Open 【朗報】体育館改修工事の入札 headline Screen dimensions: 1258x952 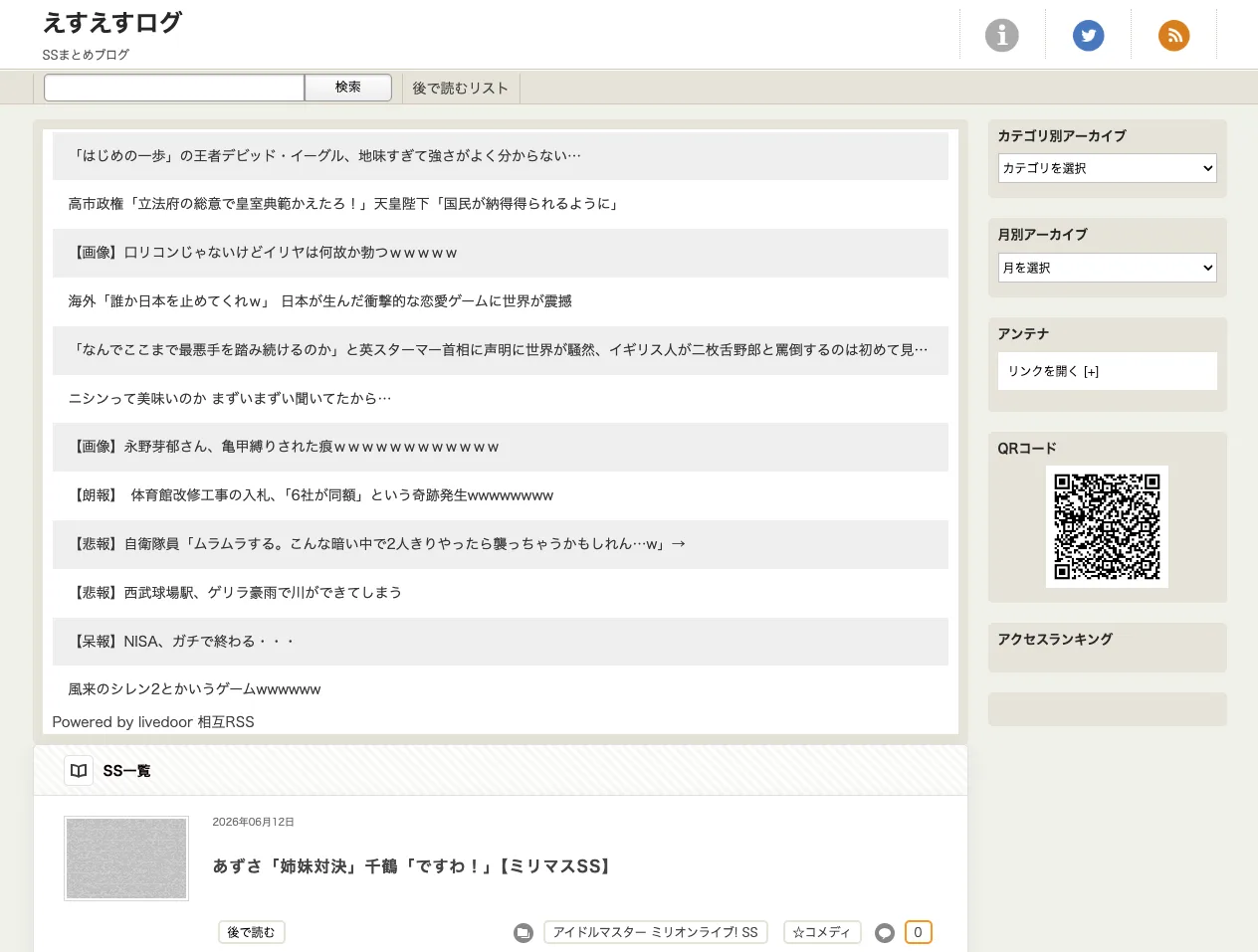(x=311, y=495)
